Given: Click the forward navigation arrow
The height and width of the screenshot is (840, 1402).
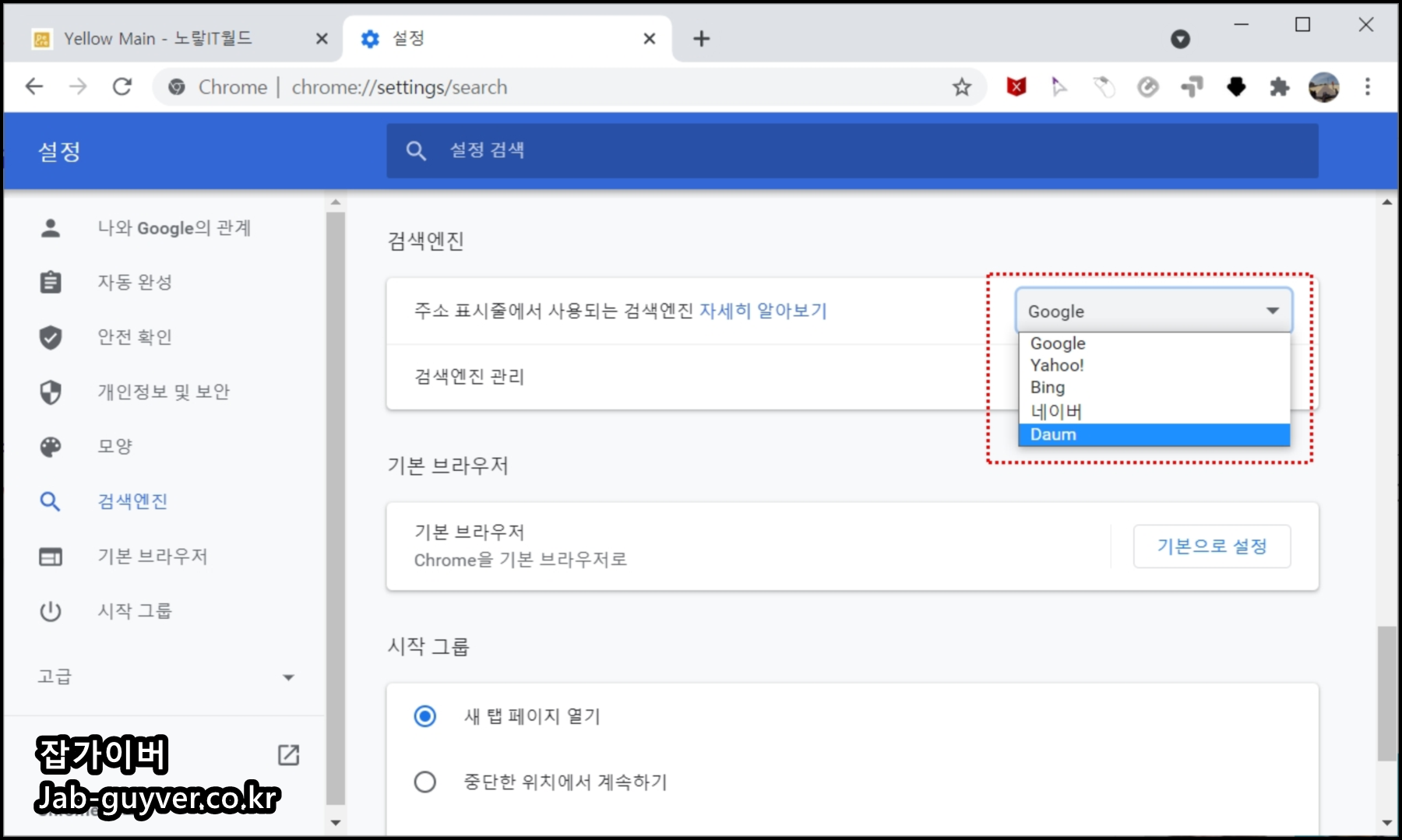Looking at the screenshot, I should coord(78,86).
